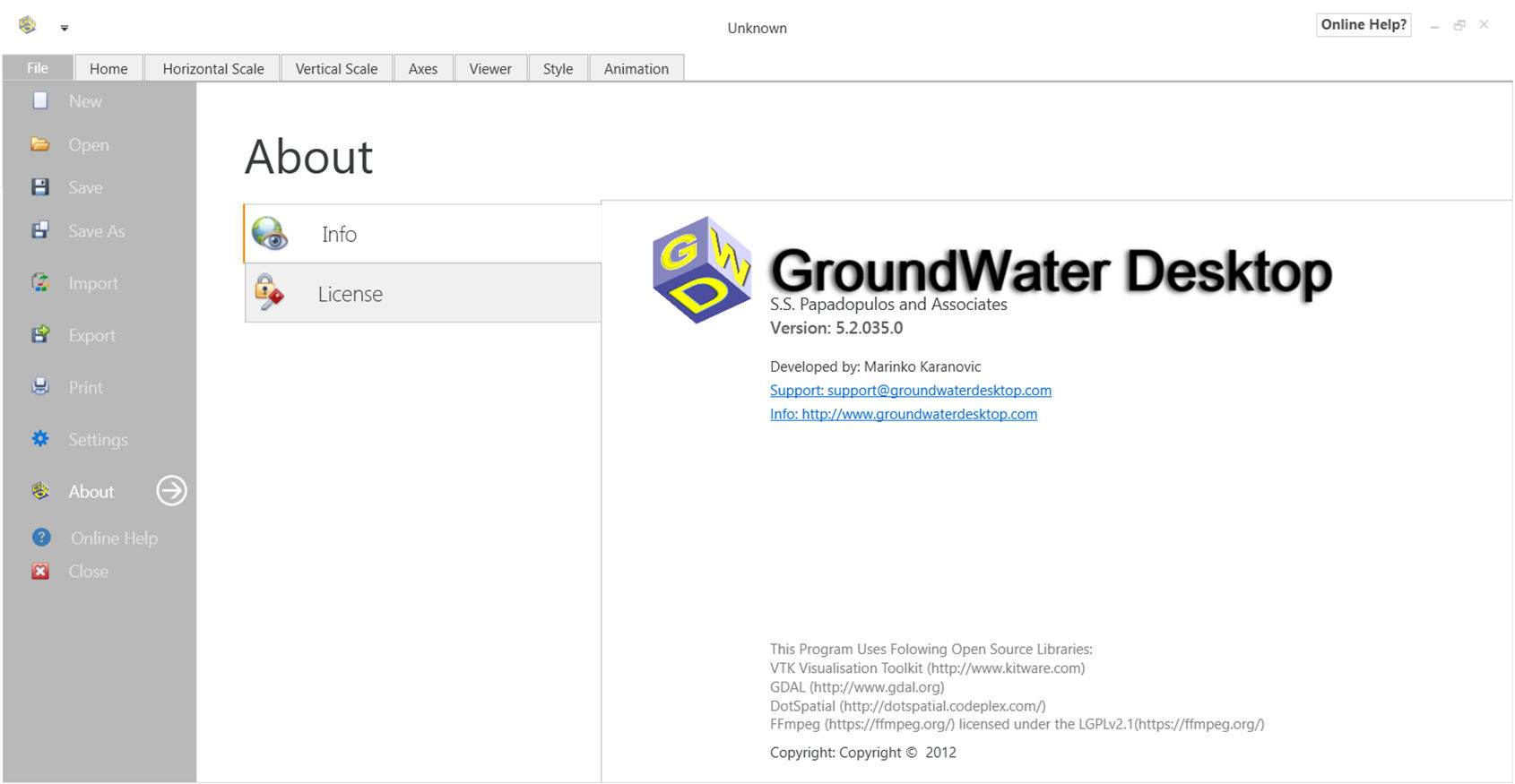This screenshot has width=1515, height=784.
Task: Click 'This Program Uses Folowing Open Source Libraries' text
Action: click(931, 650)
